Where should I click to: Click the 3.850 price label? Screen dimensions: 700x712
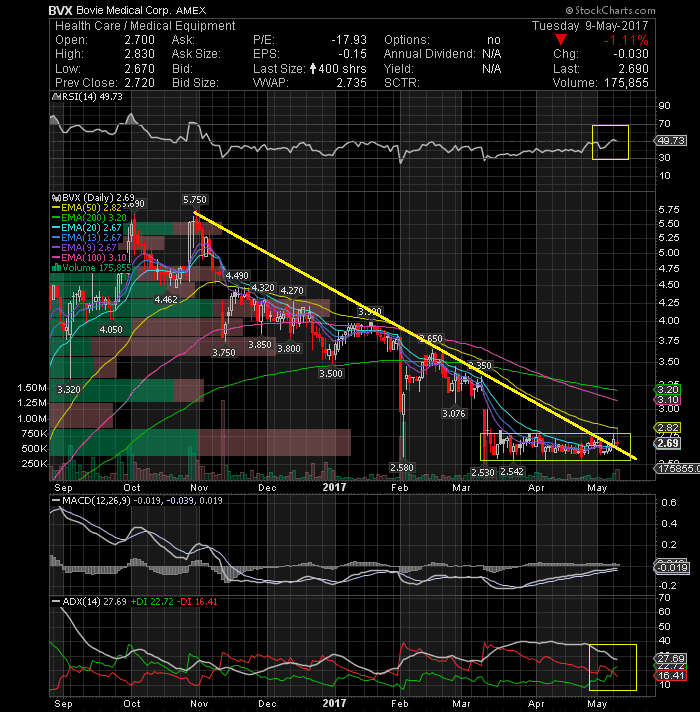[260, 345]
